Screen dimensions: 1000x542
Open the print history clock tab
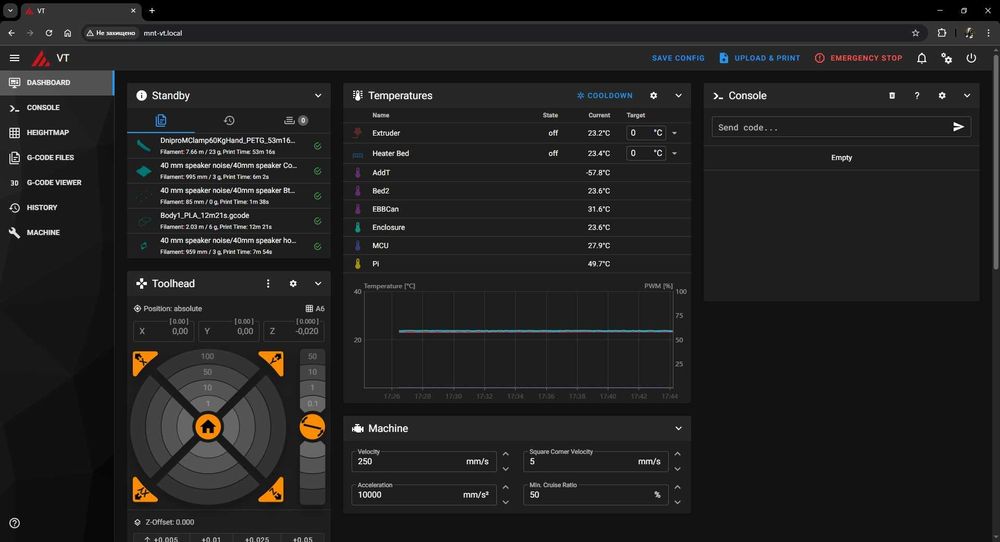pyautogui.click(x=229, y=121)
